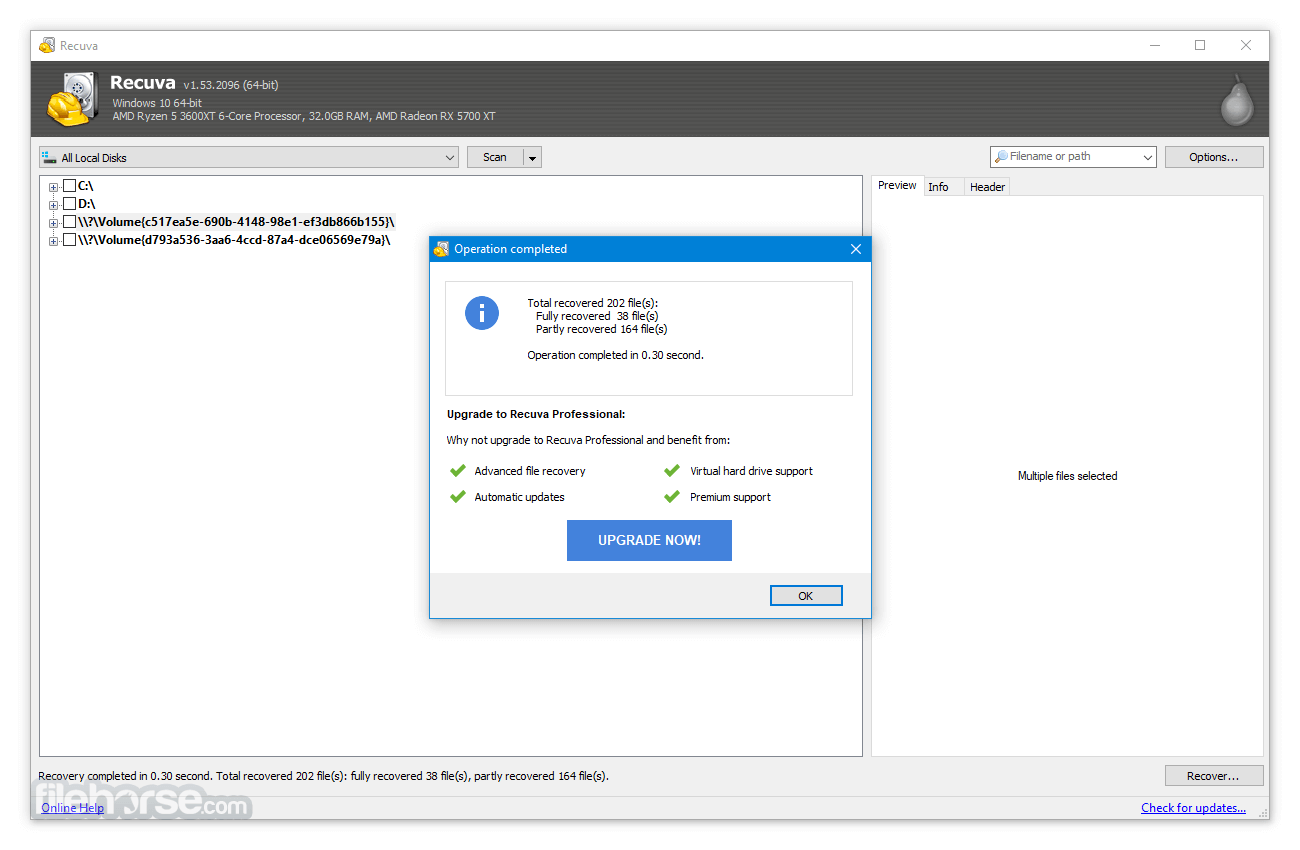Click the green check next to Advanced file recovery
The height and width of the screenshot is (850, 1300).
click(x=458, y=471)
